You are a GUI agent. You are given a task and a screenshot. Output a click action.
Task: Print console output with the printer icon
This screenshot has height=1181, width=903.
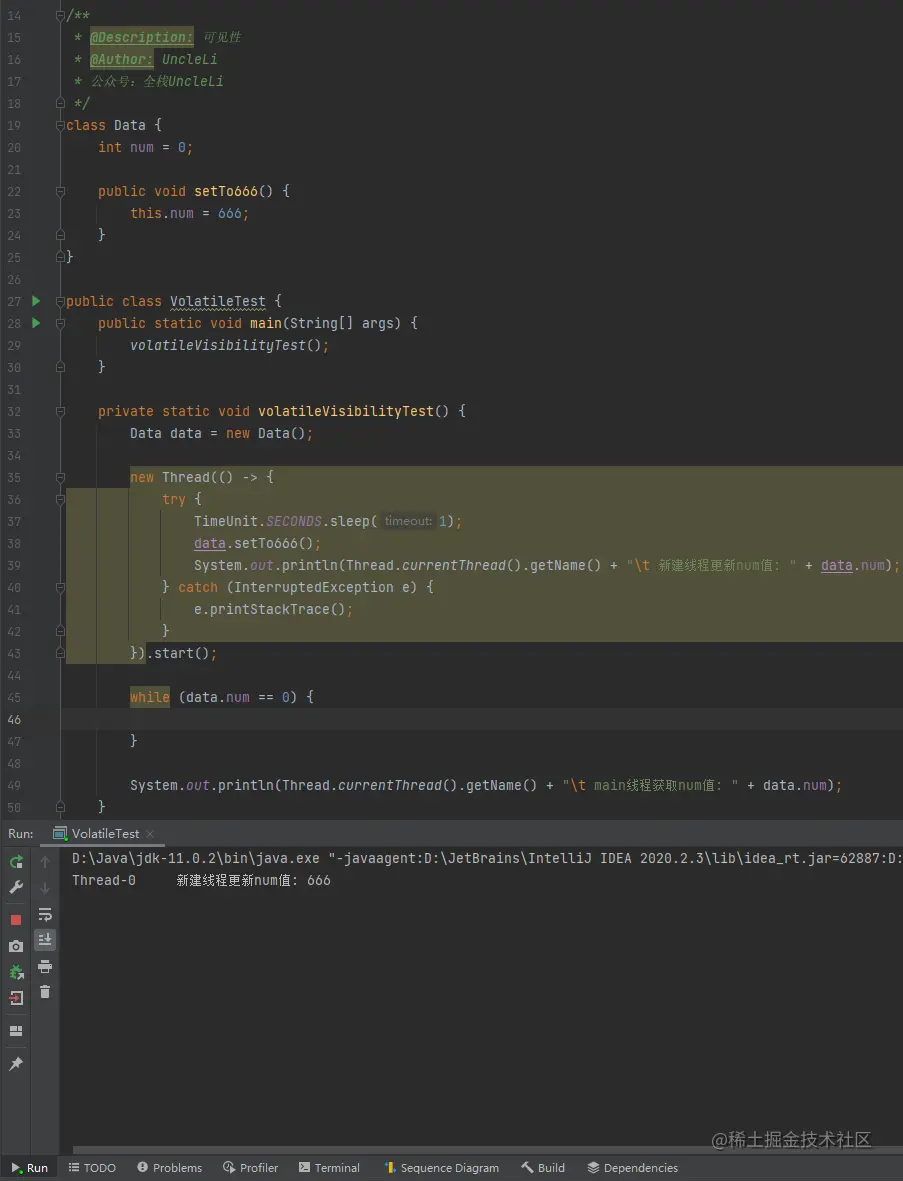(x=45, y=966)
